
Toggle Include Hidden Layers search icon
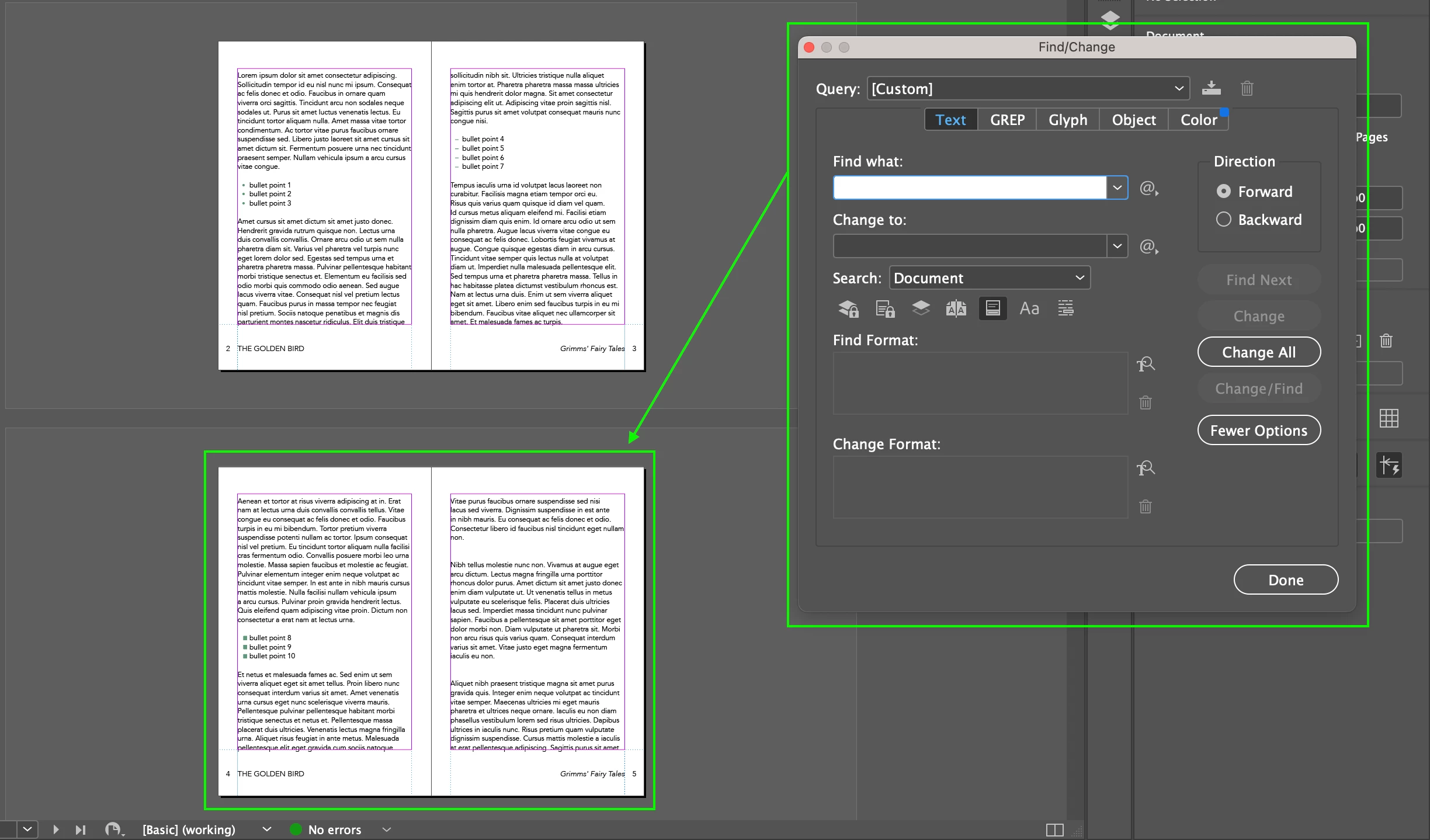coord(921,308)
